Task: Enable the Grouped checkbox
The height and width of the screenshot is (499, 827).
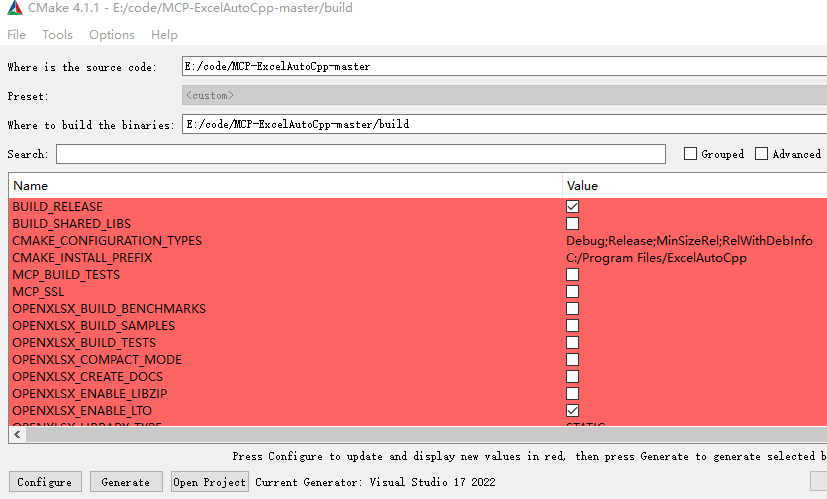Action: tap(690, 153)
